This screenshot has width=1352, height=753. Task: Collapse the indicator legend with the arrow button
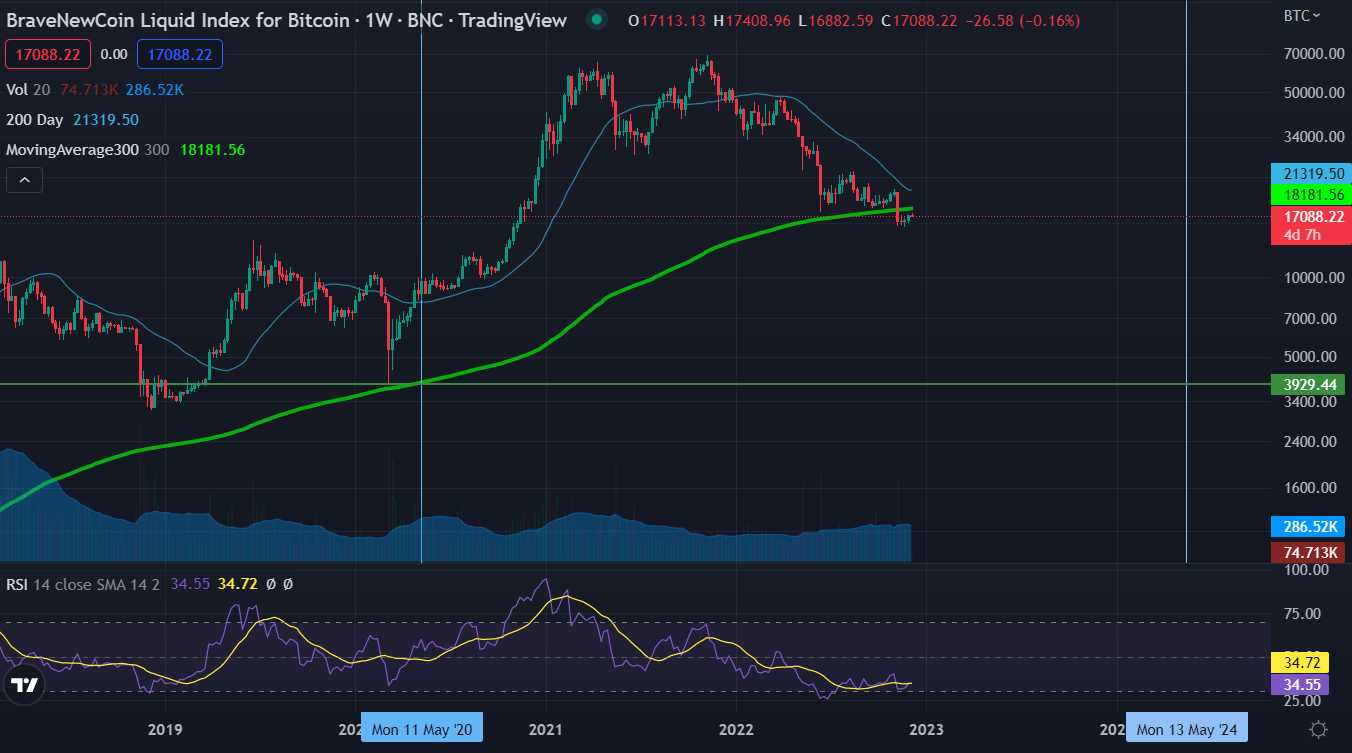(25, 180)
